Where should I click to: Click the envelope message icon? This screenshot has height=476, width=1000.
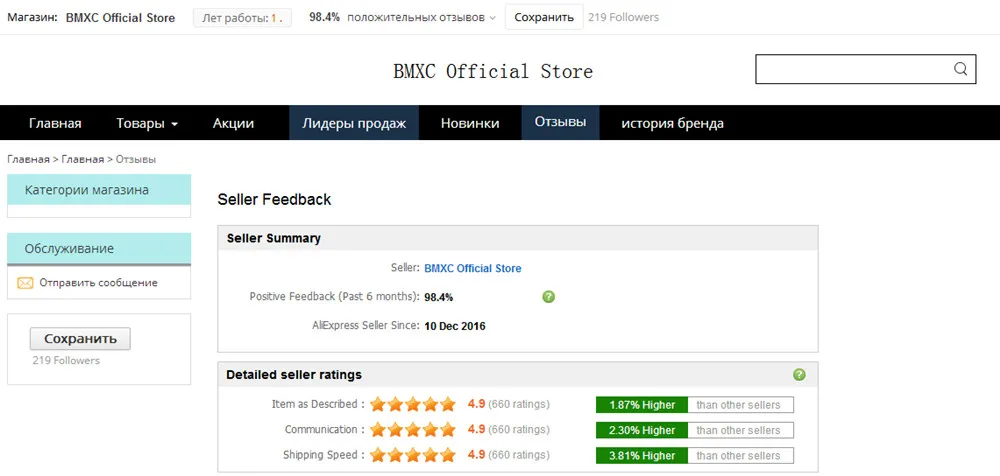coord(25,283)
